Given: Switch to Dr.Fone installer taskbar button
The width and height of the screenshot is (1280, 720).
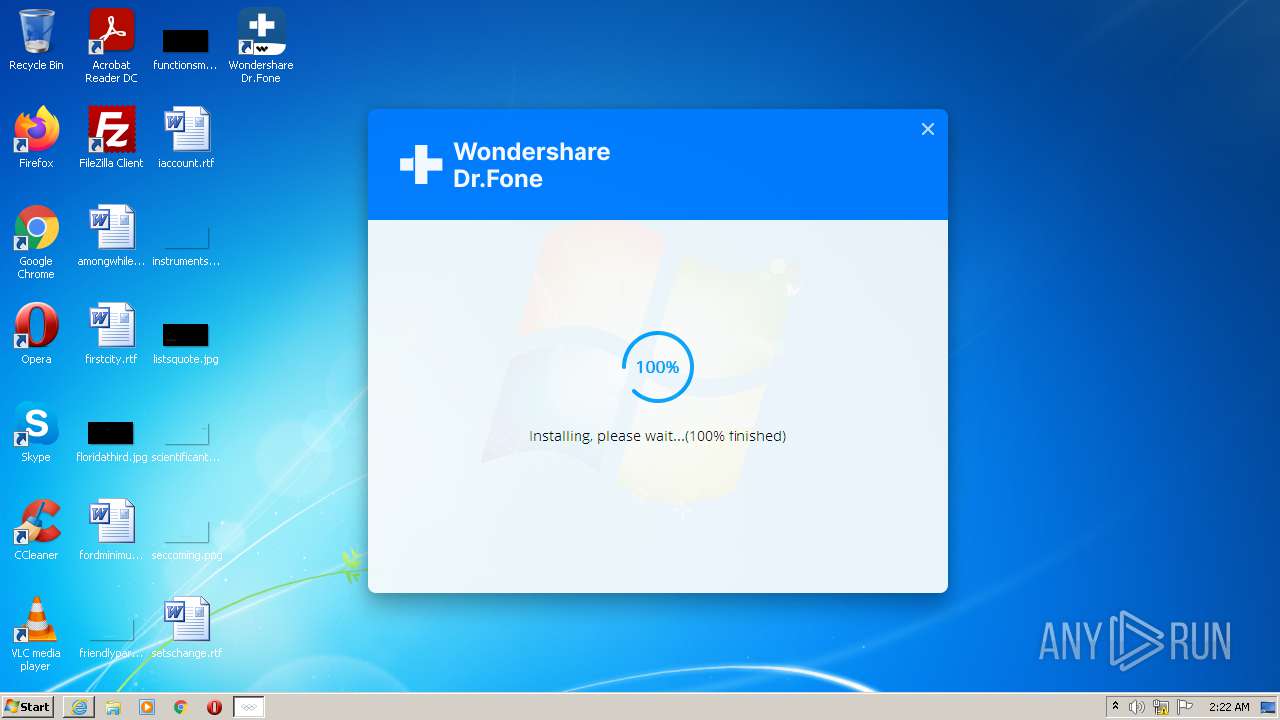Looking at the screenshot, I should (249, 707).
